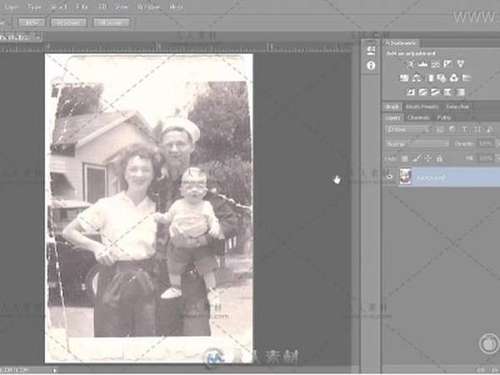This screenshot has width=500, height=375.
Task: Toggle lock transparent pixels
Action: tap(404, 158)
